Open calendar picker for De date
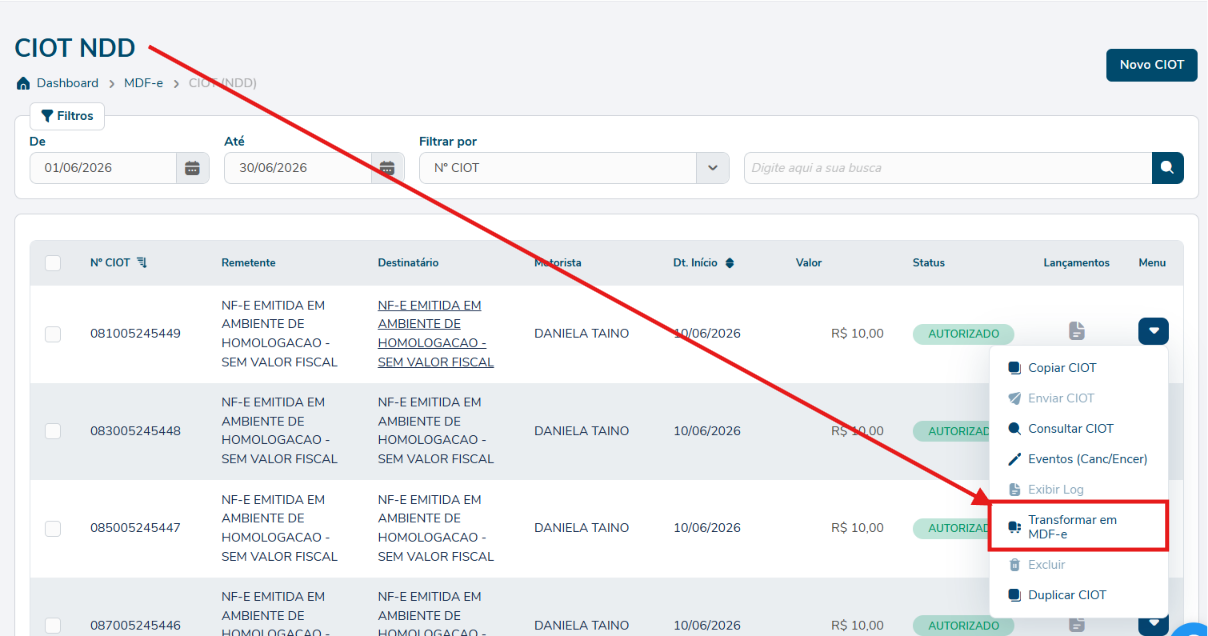Screen dimensions: 1208x636 pos(193,168)
